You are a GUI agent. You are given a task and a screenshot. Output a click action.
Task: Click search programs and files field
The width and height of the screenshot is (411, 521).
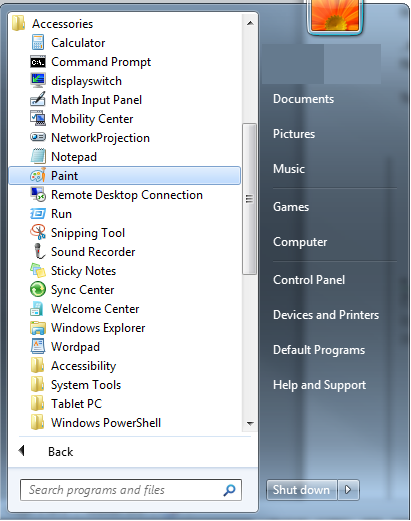131,490
